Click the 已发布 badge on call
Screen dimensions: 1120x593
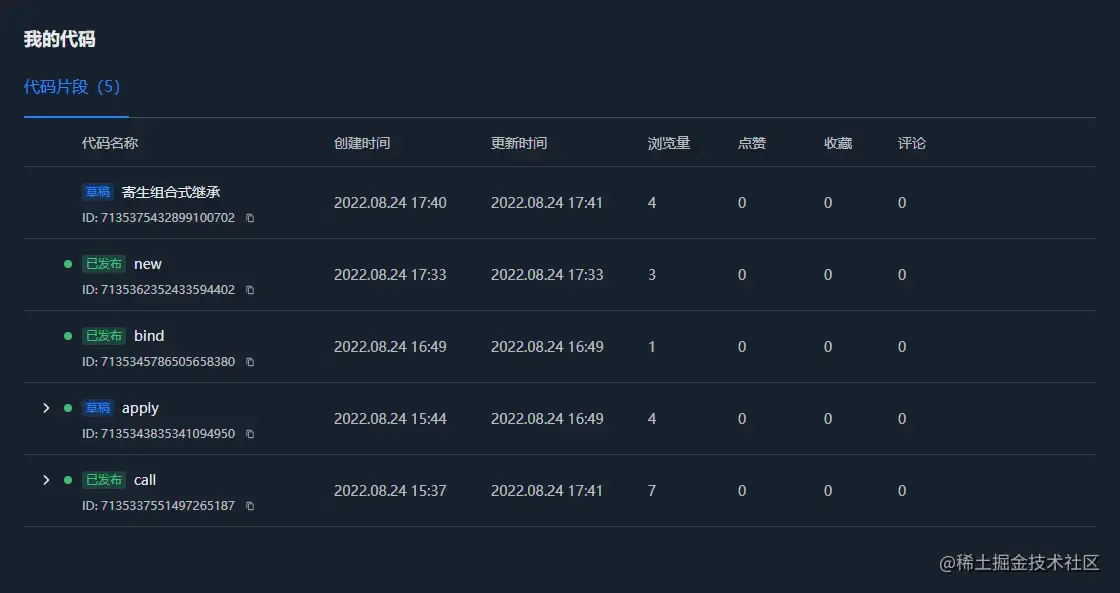[104, 479]
